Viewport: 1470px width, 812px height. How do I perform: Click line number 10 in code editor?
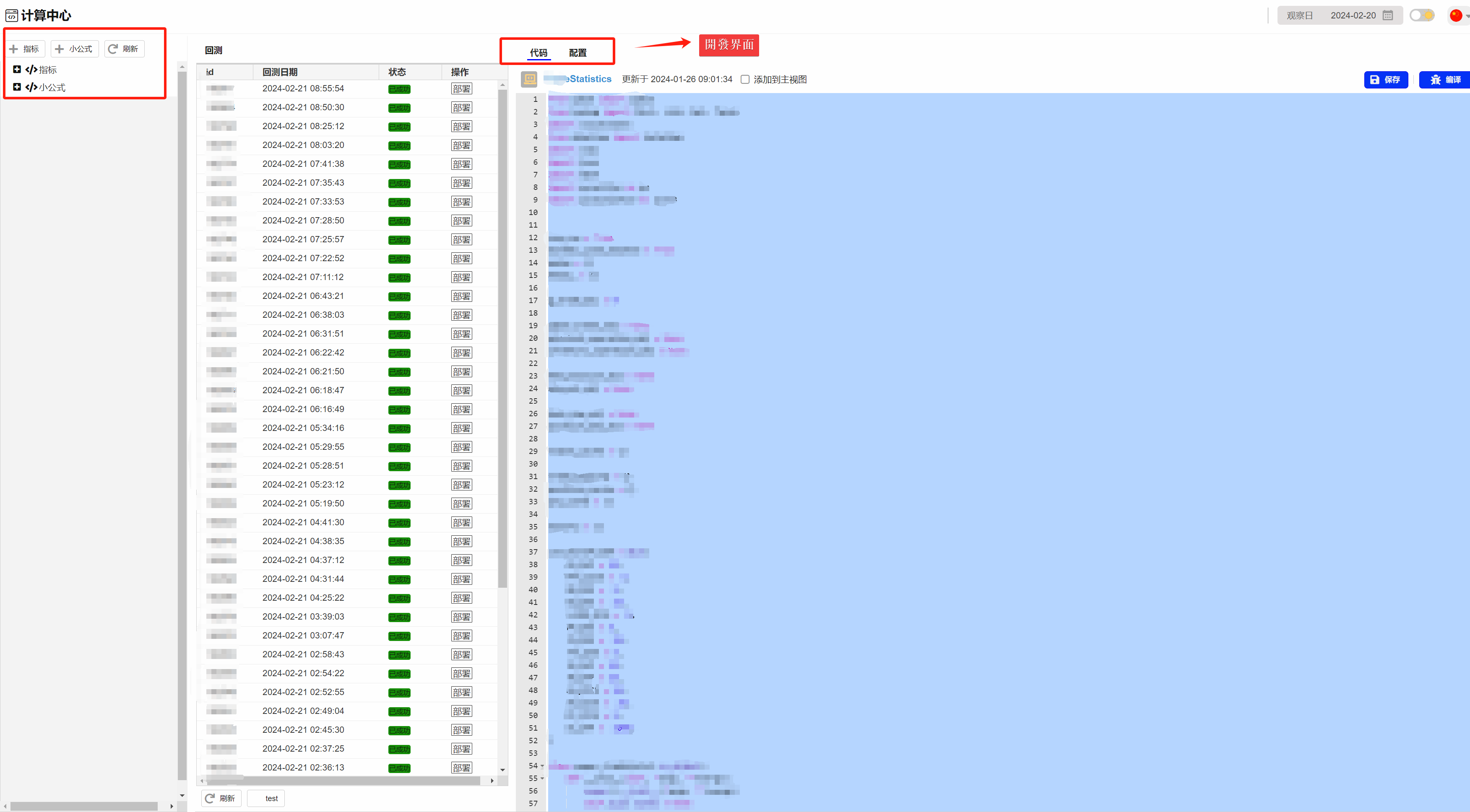pyautogui.click(x=532, y=213)
